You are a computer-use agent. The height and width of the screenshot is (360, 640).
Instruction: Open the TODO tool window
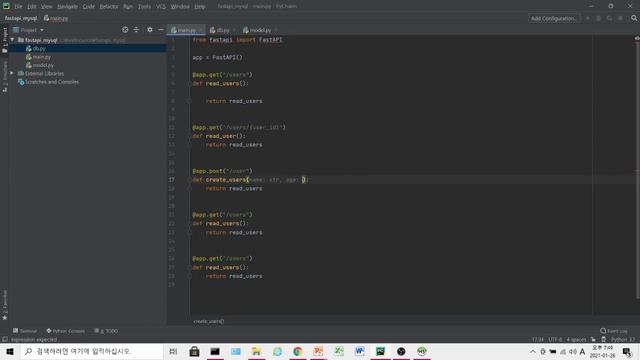click(106, 331)
